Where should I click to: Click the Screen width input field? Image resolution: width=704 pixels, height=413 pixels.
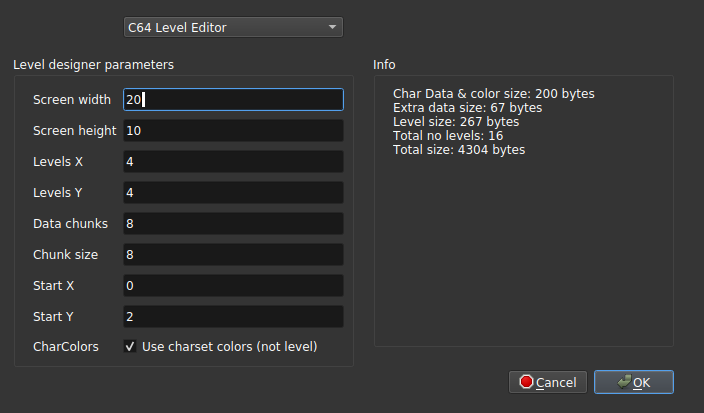click(x=233, y=100)
